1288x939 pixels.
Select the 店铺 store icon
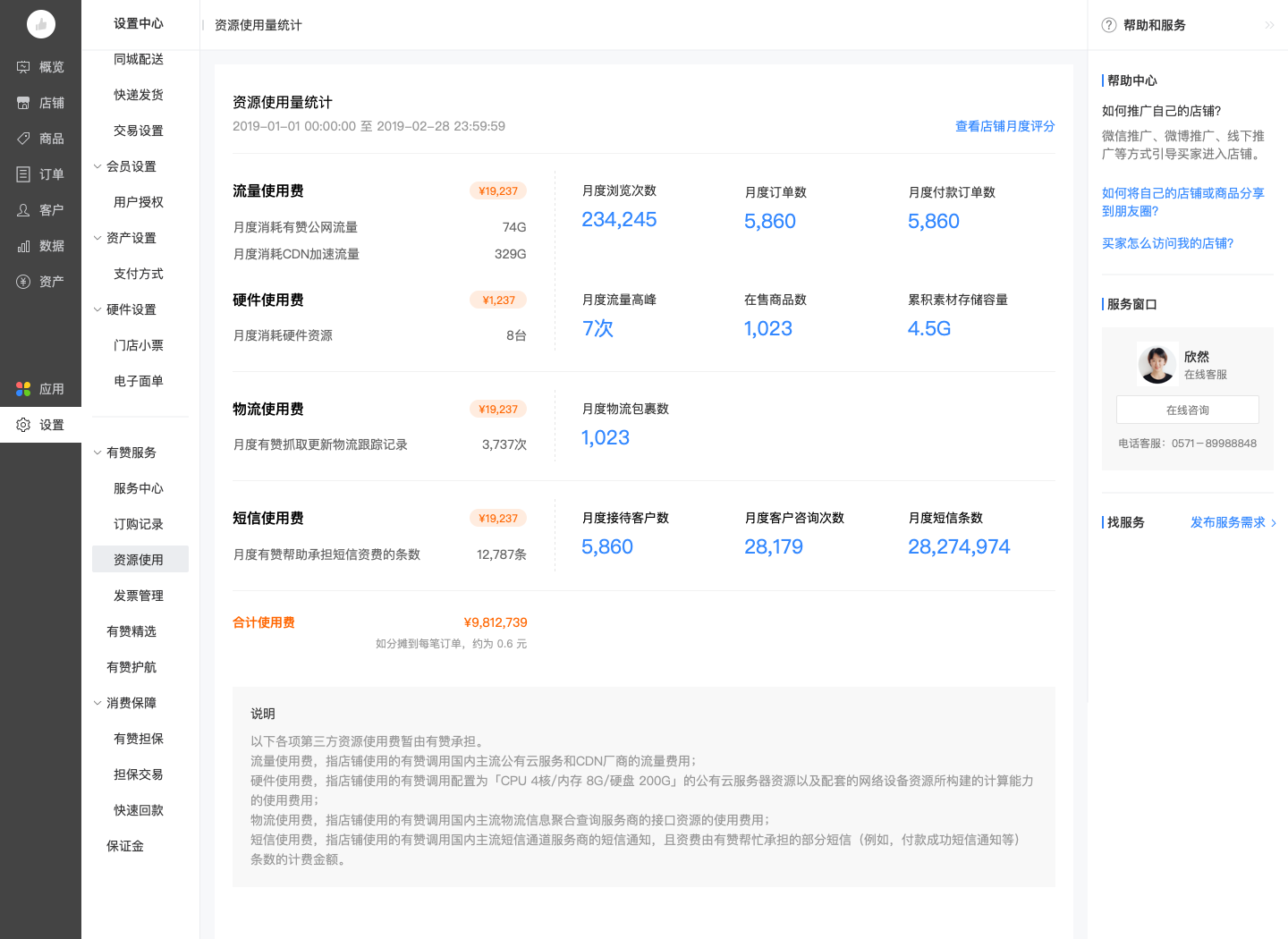coord(23,103)
